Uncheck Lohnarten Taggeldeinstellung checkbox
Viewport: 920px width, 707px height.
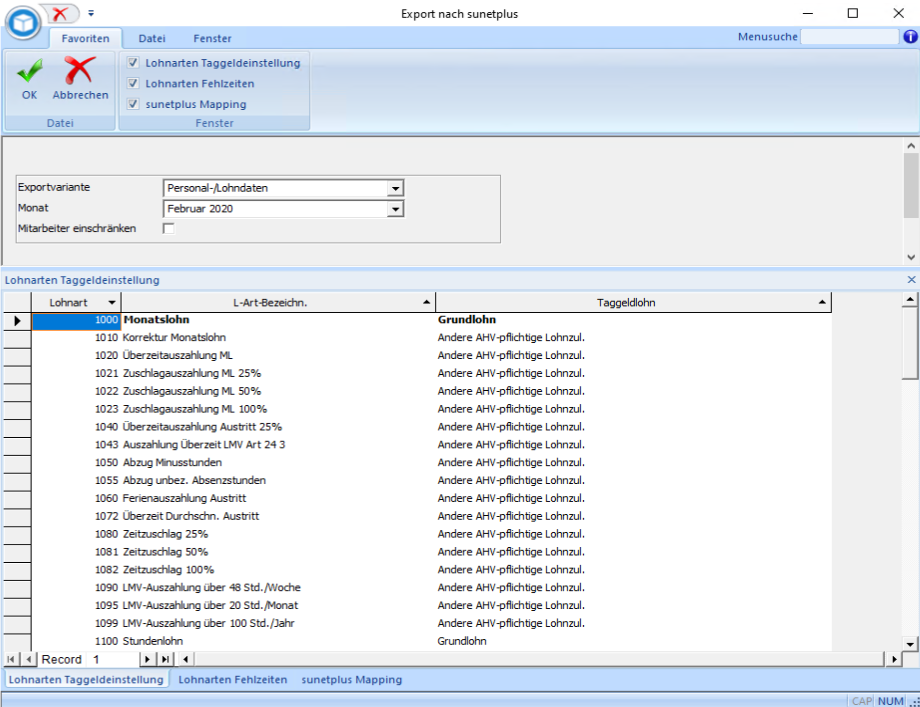tap(133, 63)
